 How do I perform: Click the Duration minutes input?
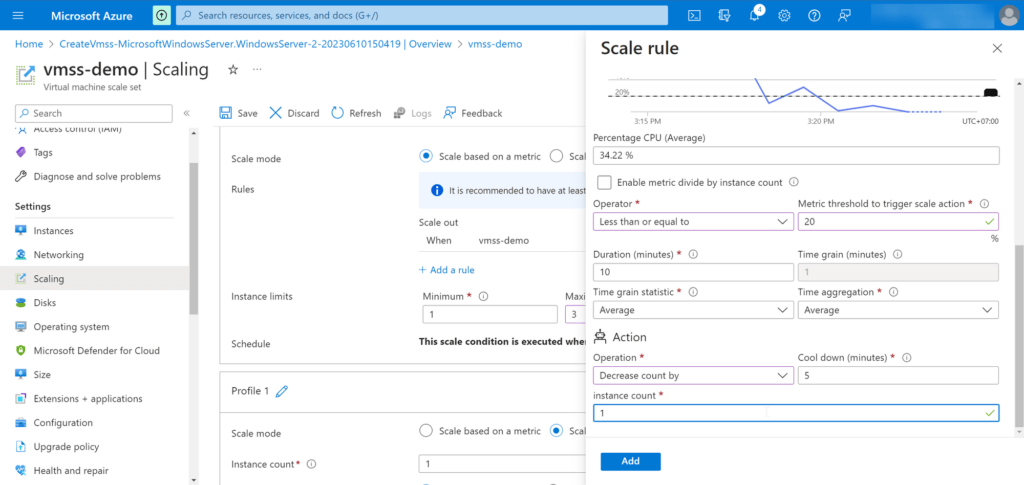[x=694, y=272]
